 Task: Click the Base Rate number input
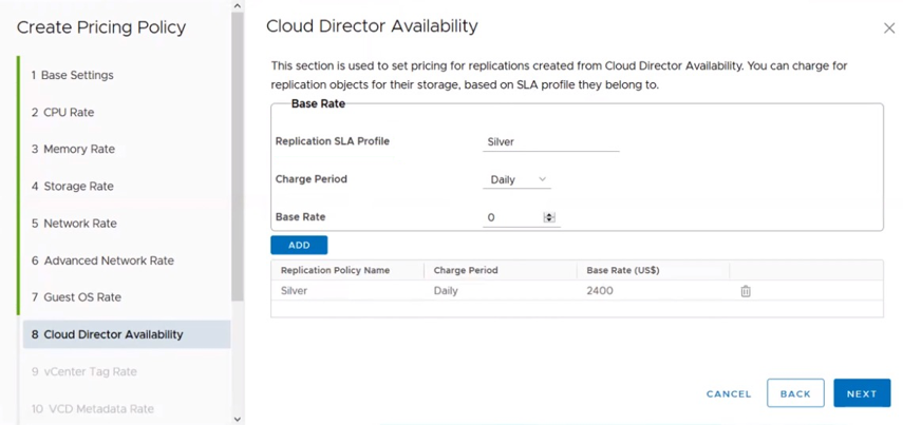[x=511, y=217]
